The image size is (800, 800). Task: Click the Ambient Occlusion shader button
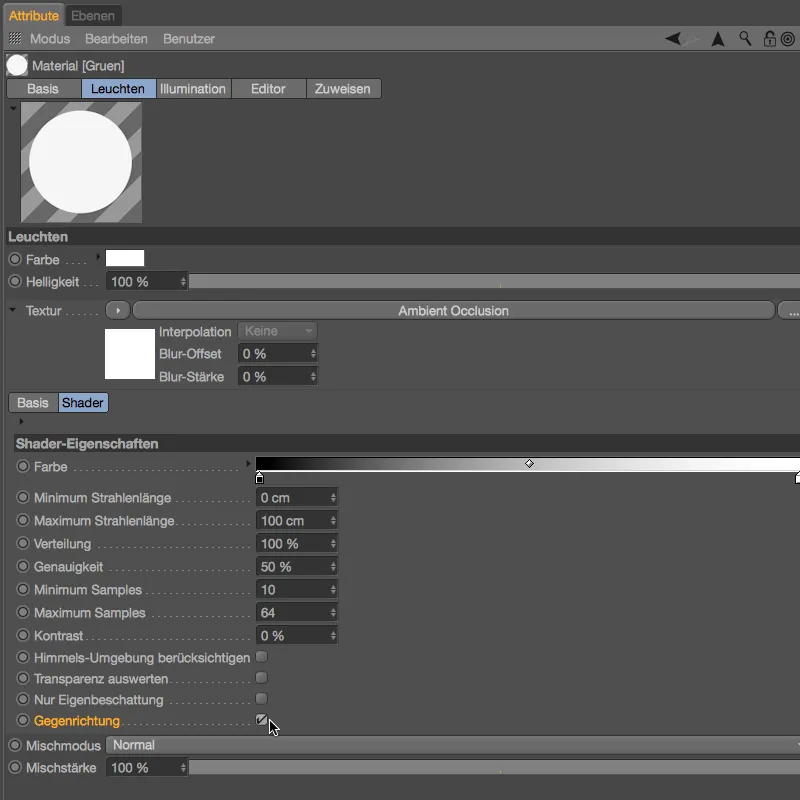pyautogui.click(x=454, y=310)
